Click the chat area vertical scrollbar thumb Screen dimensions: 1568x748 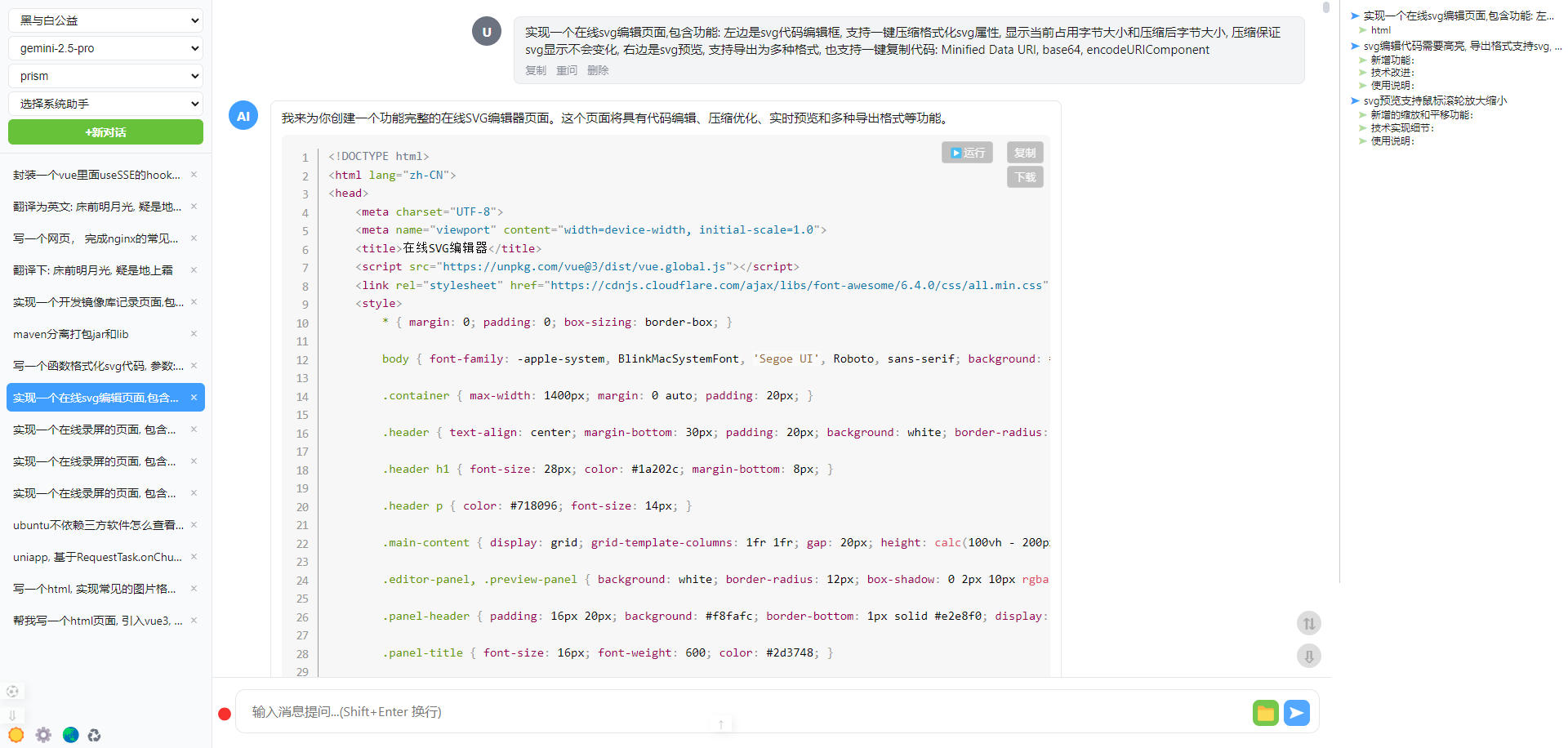pyautogui.click(x=1325, y=7)
